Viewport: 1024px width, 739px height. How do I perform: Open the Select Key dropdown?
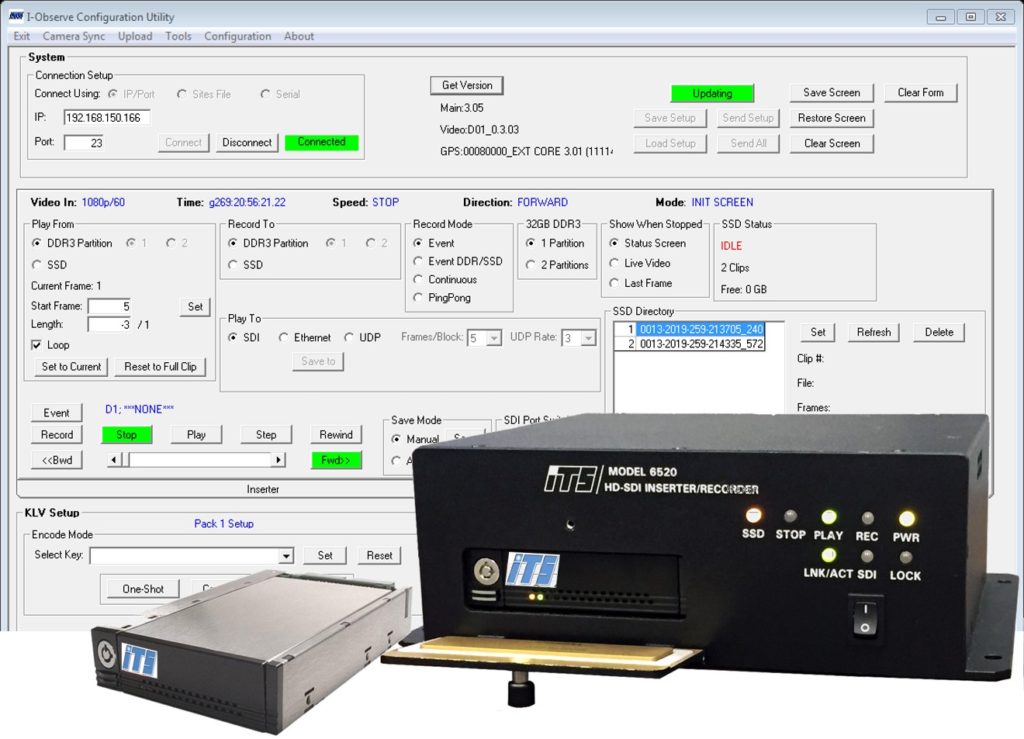[288, 555]
